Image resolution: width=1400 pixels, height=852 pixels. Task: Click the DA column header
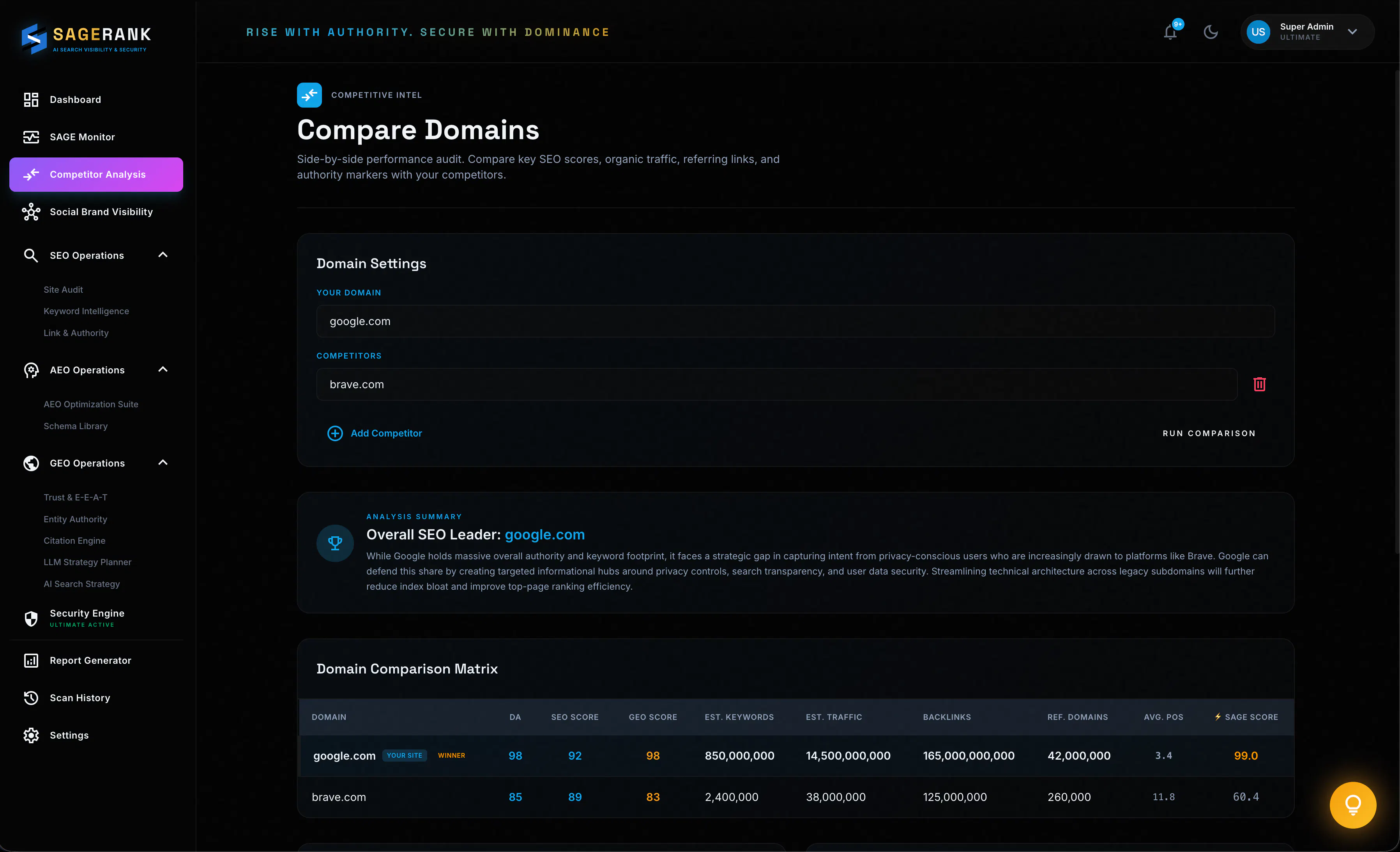[x=515, y=718]
